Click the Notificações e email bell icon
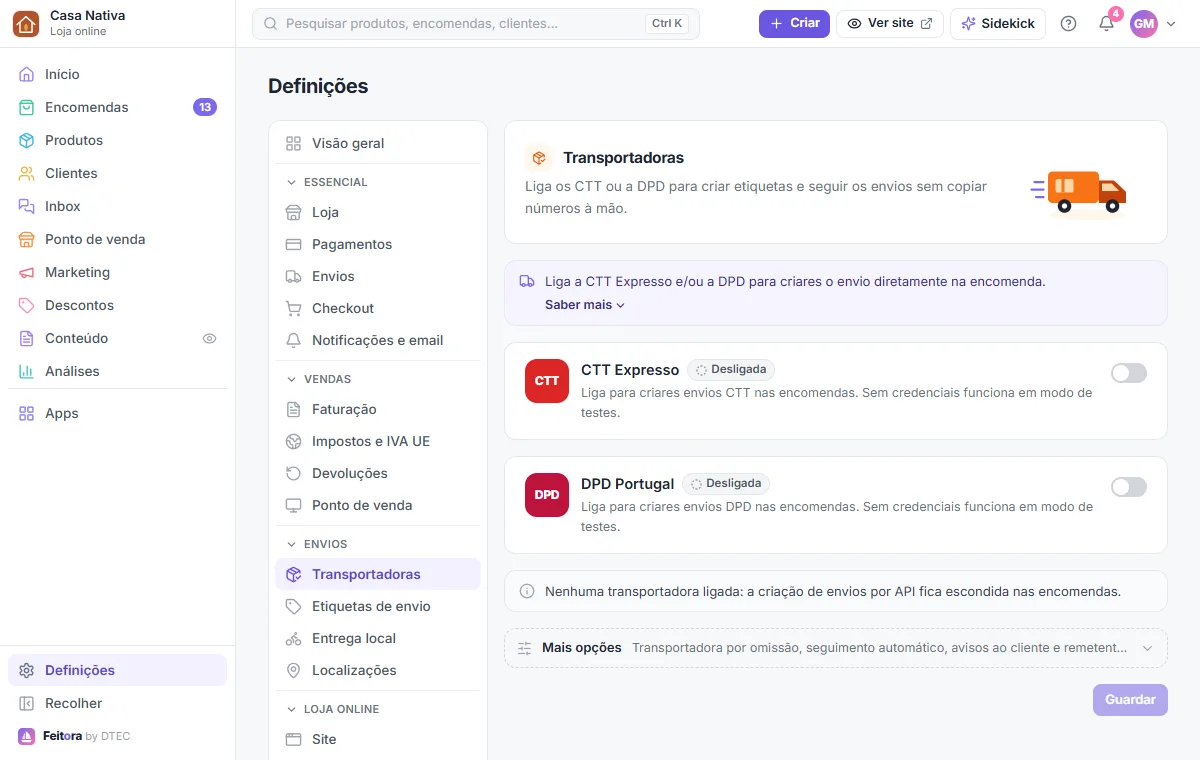 coord(294,340)
